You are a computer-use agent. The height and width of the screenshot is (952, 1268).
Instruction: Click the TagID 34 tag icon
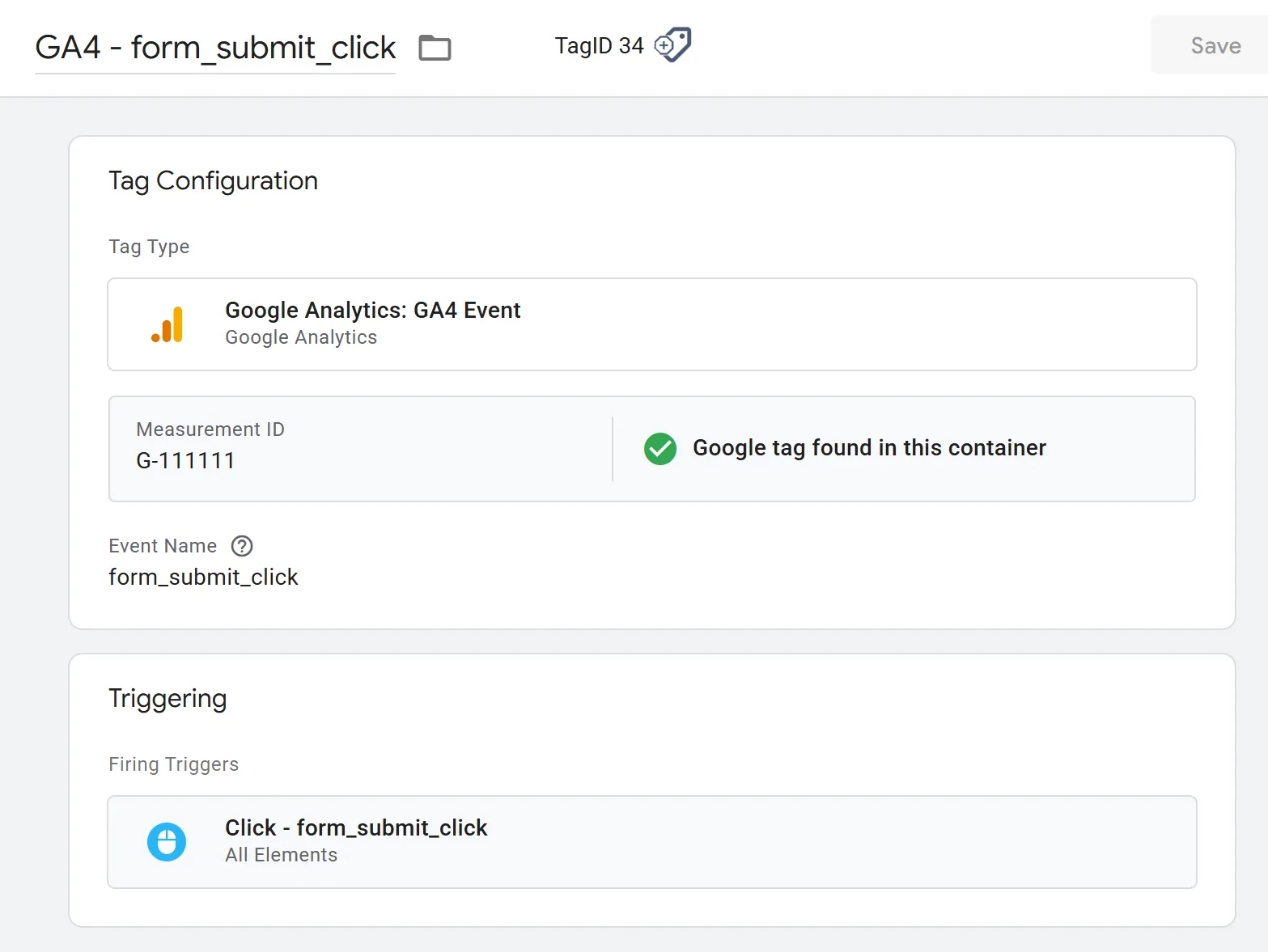tap(672, 44)
